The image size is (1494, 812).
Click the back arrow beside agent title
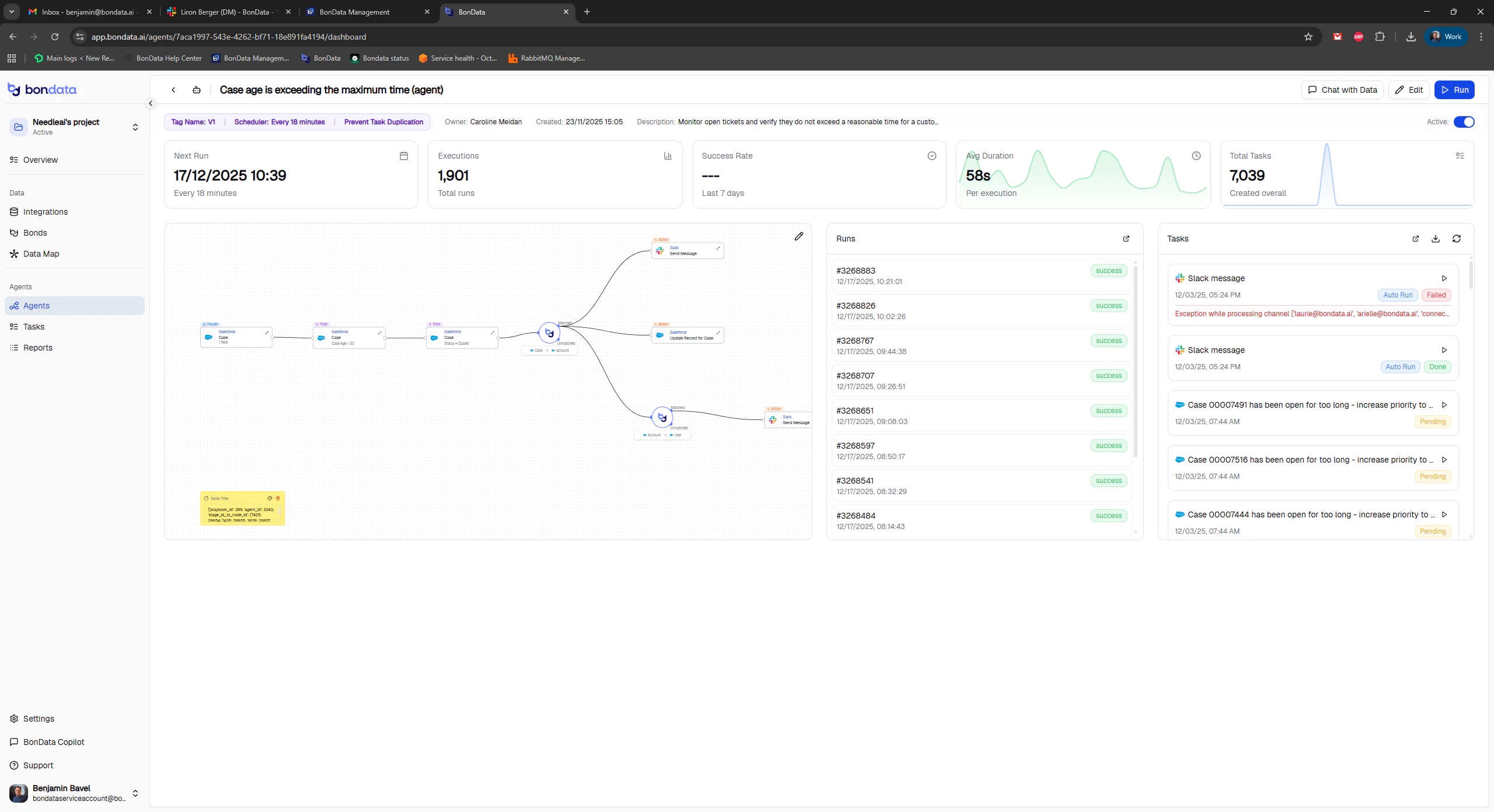pos(173,90)
